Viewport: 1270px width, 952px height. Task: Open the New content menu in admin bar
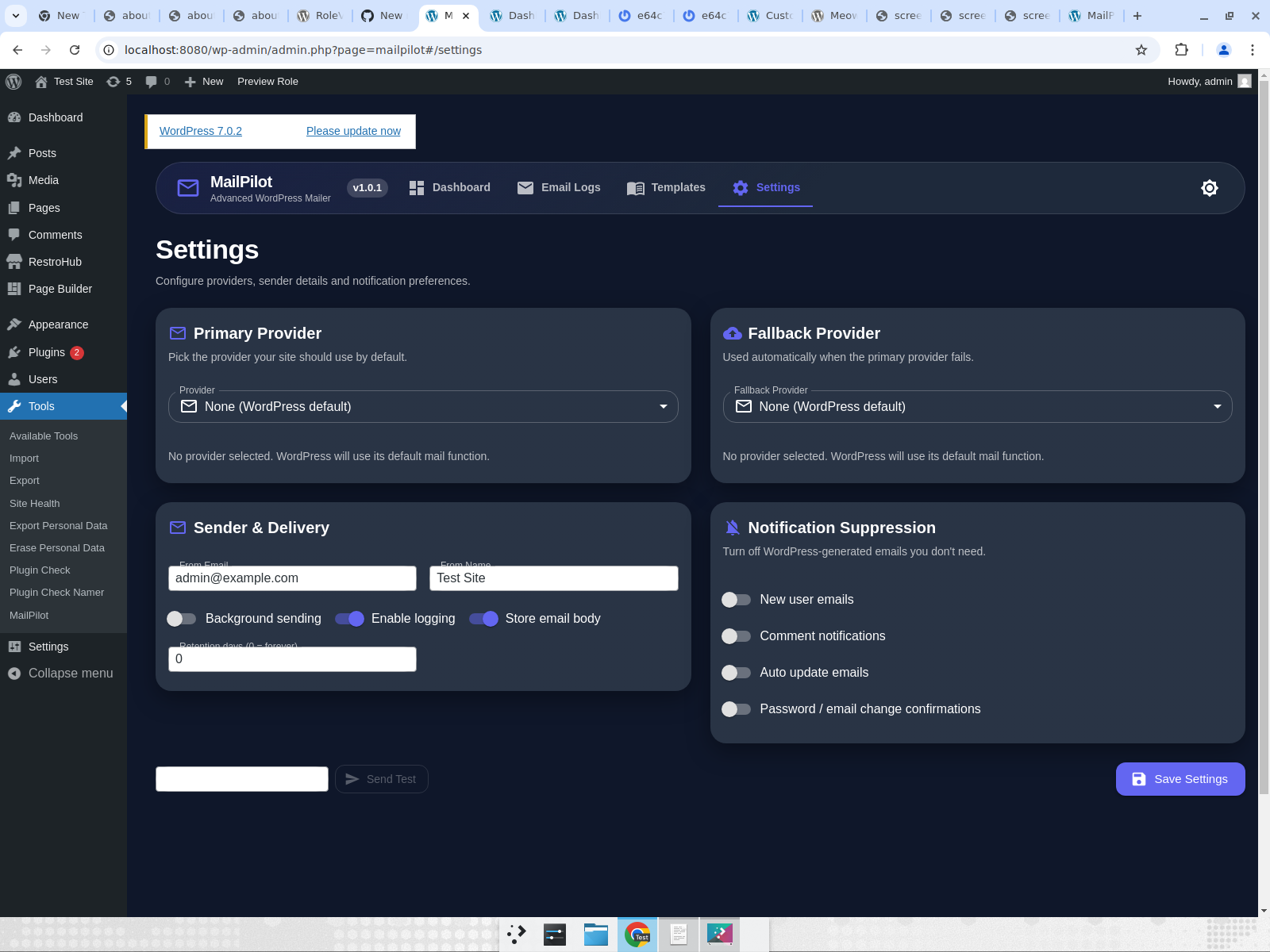[204, 82]
